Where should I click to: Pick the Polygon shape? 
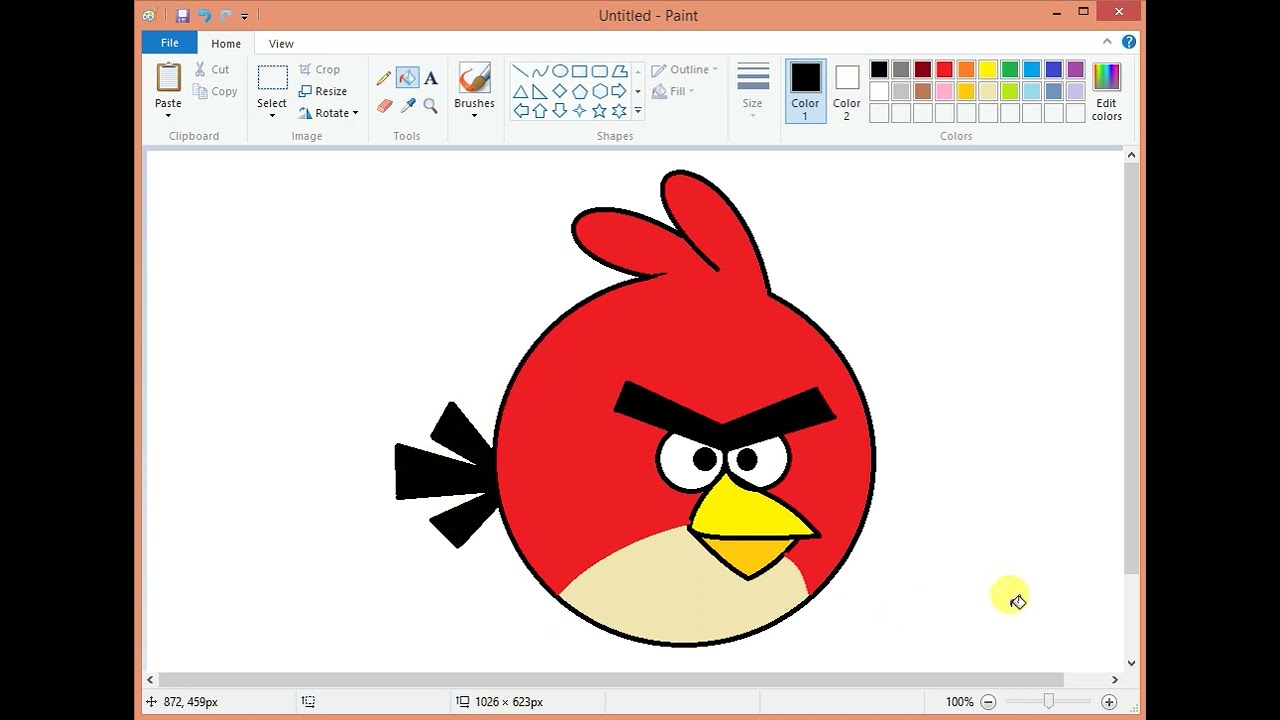(x=620, y=71)
